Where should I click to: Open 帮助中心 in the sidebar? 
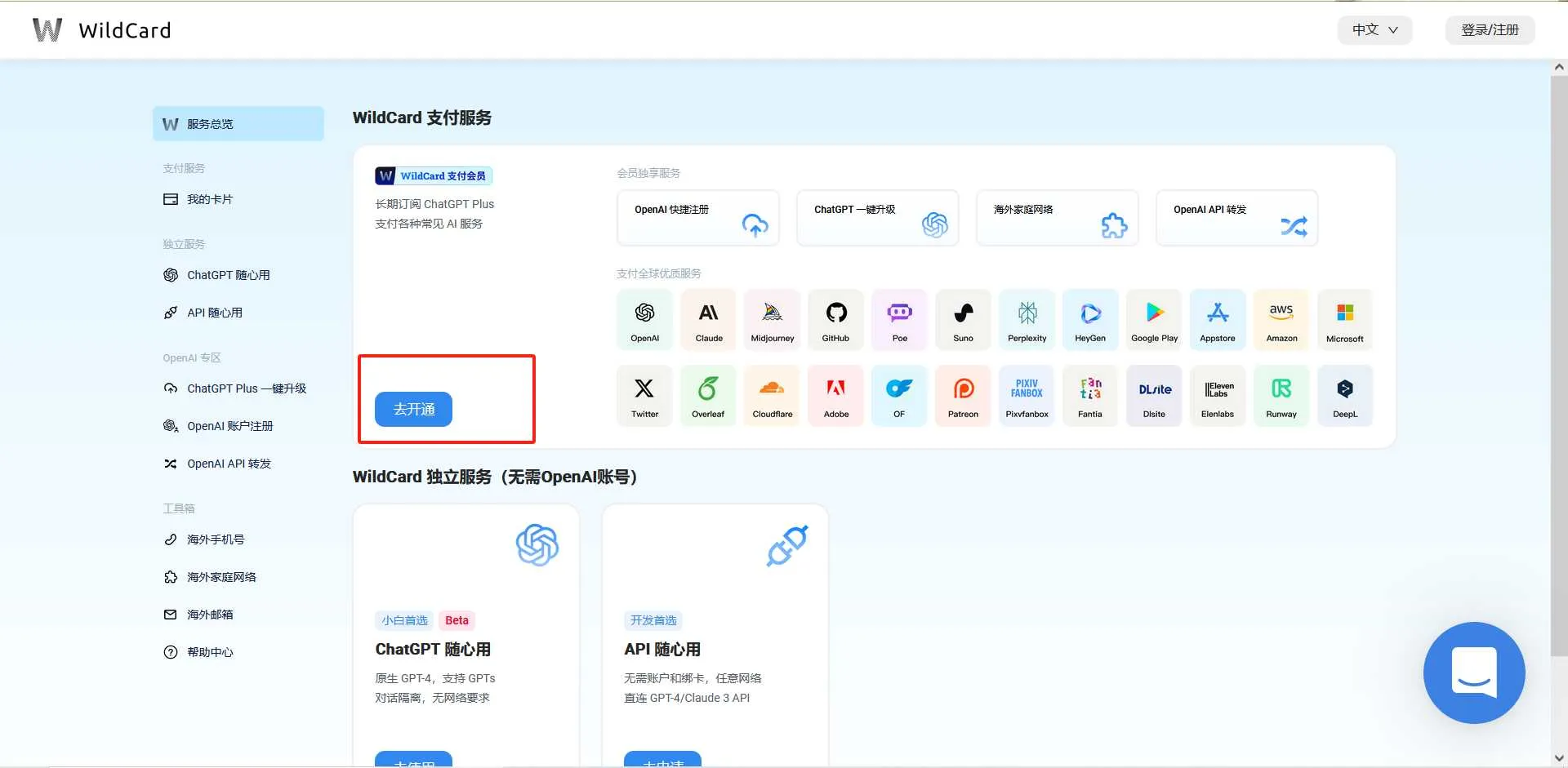point(238,652)
